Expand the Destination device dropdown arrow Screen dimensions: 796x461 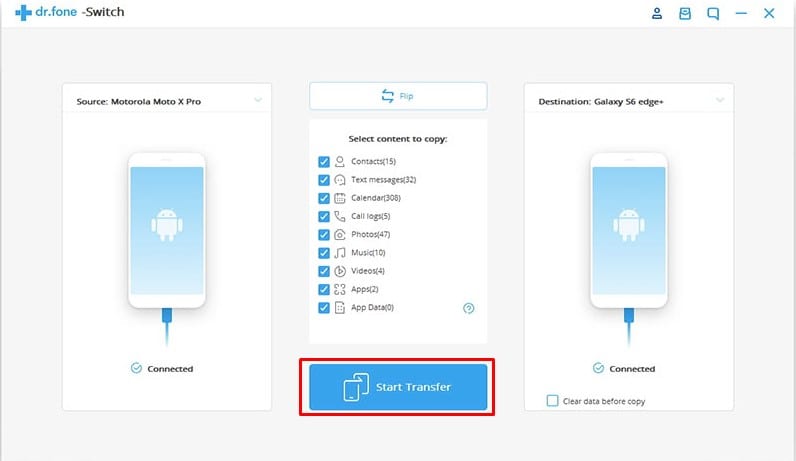(720, 100)
